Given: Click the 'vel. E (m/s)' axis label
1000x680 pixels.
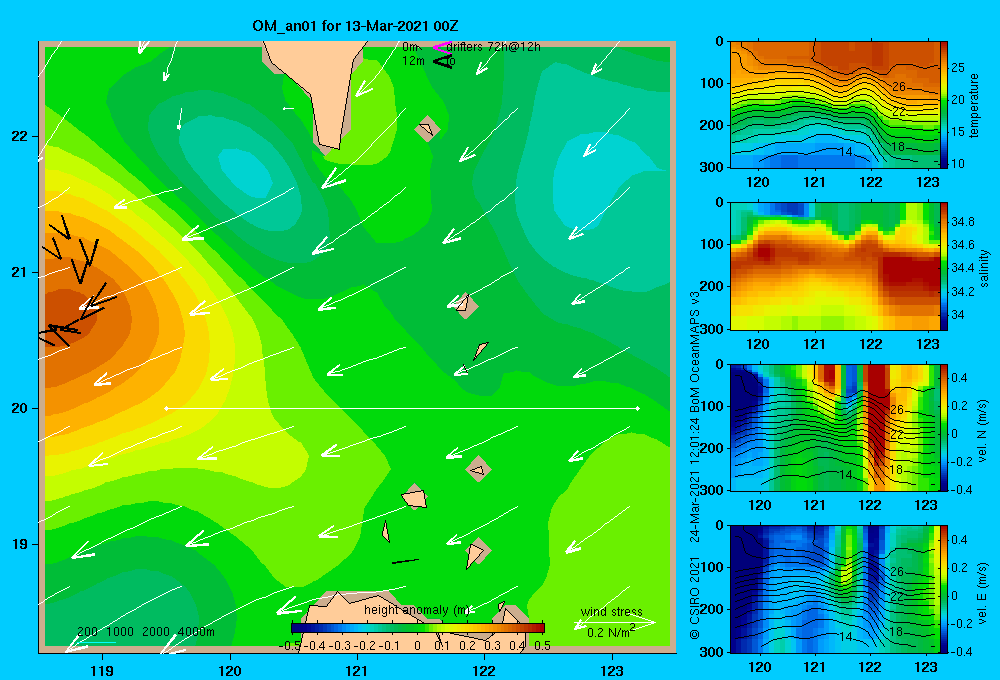Looking at the screenshot, I should [983, 593].
